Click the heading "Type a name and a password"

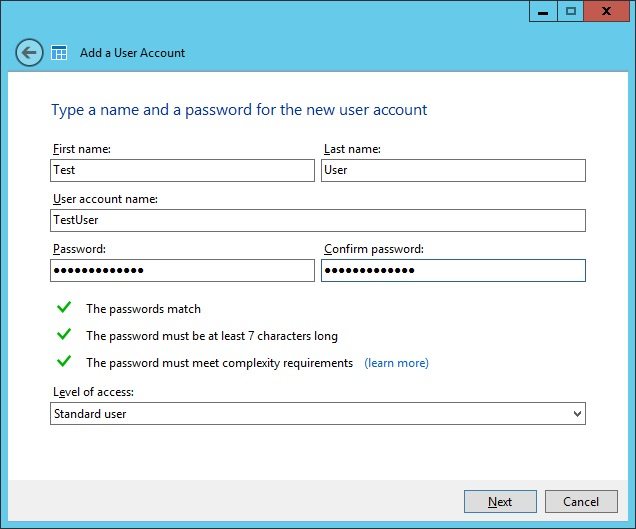[x=239, y=110]
